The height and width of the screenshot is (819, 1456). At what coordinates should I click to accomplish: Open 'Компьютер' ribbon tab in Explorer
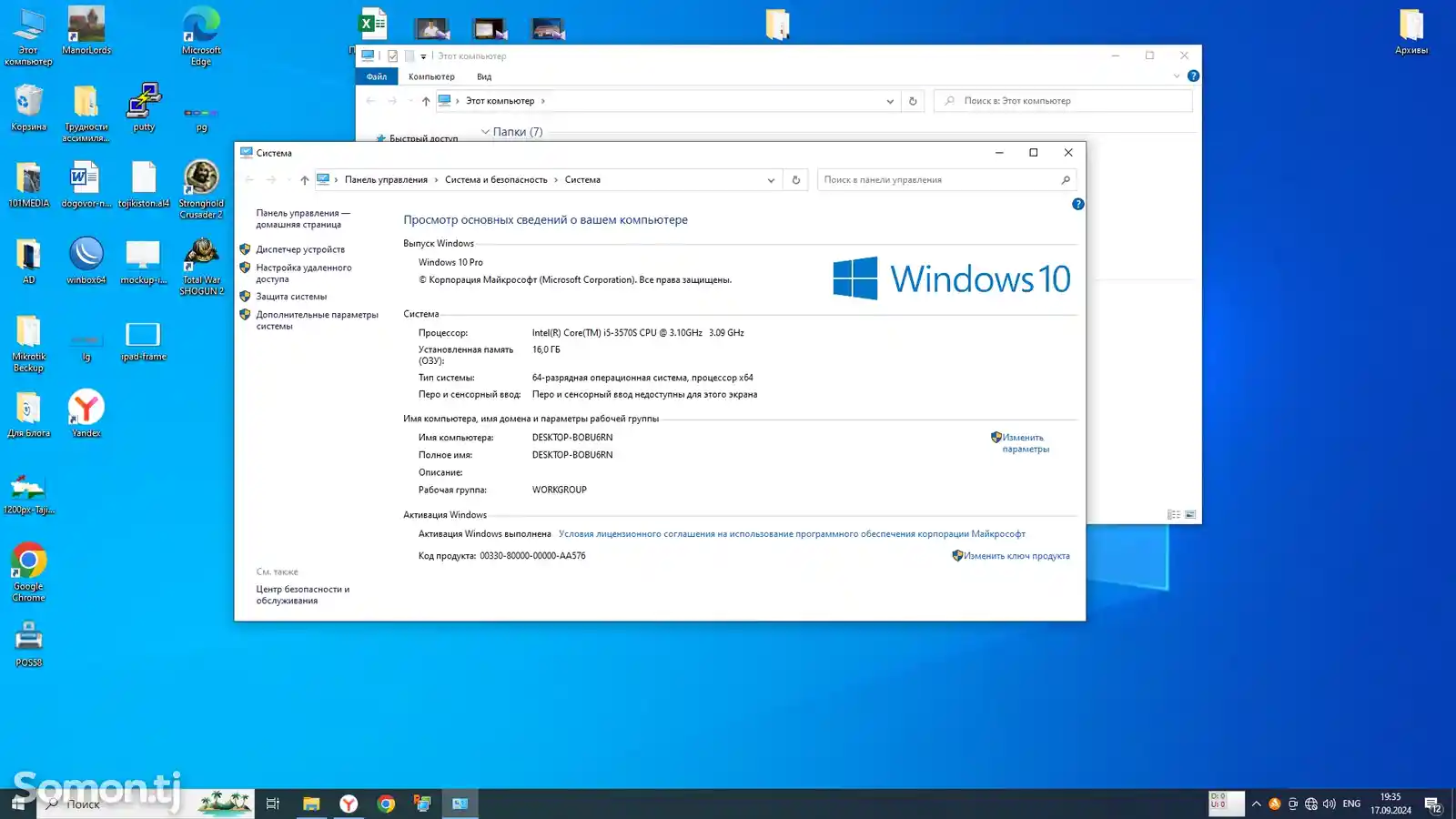[431, 76]
